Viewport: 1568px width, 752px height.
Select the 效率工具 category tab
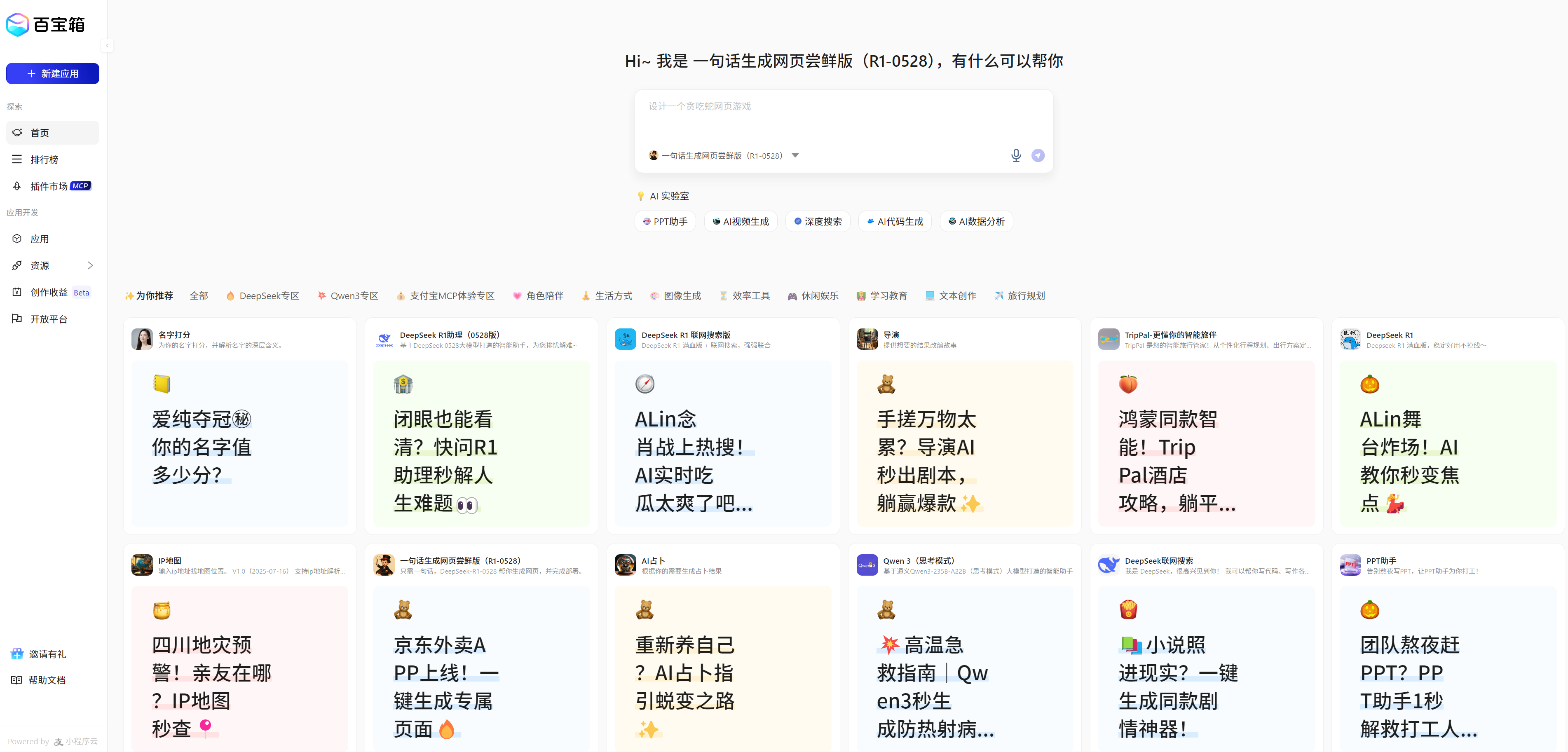(x=744, y=296)
